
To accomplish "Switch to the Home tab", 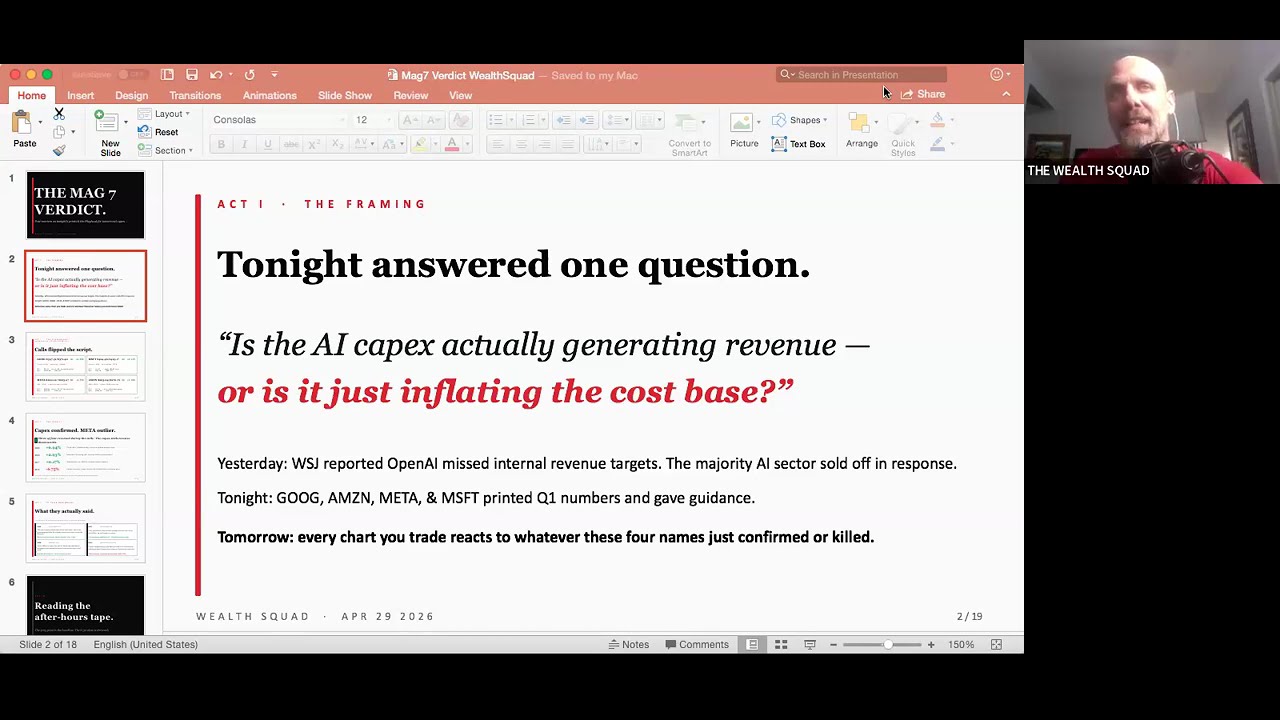I will 31,95.
